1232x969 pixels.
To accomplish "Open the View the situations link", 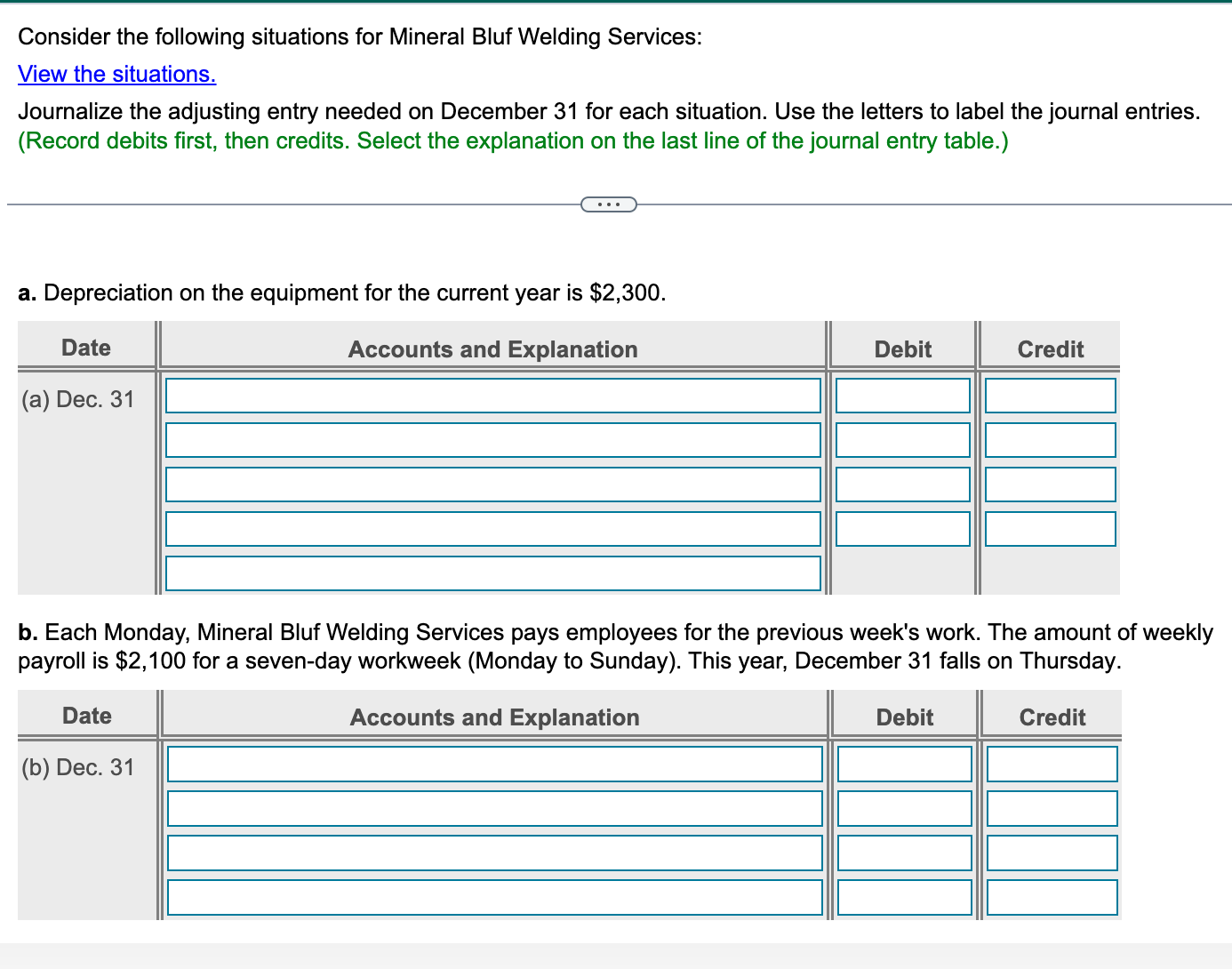I will point(117,74).
